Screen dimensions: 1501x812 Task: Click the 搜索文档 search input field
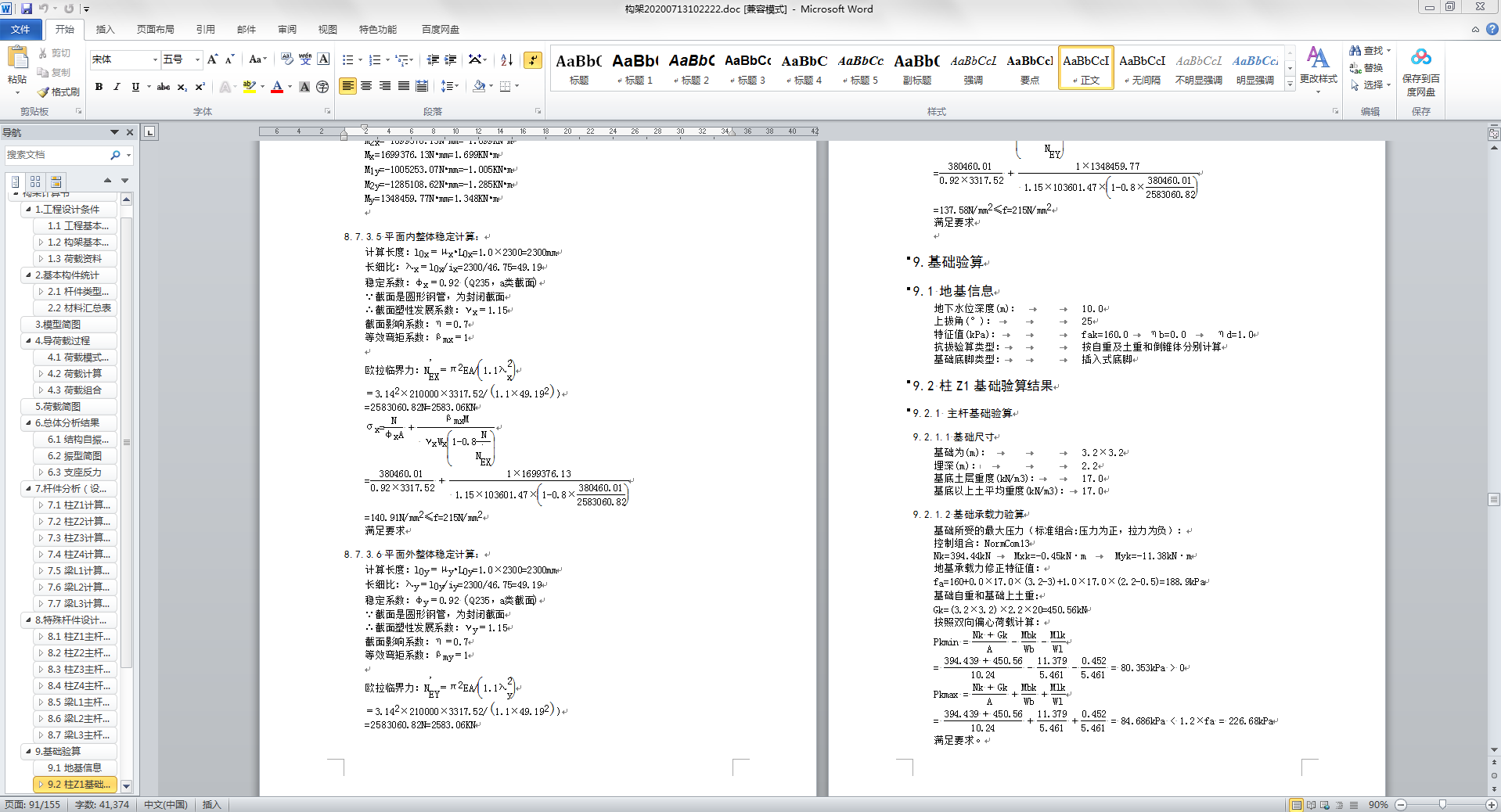56,155
